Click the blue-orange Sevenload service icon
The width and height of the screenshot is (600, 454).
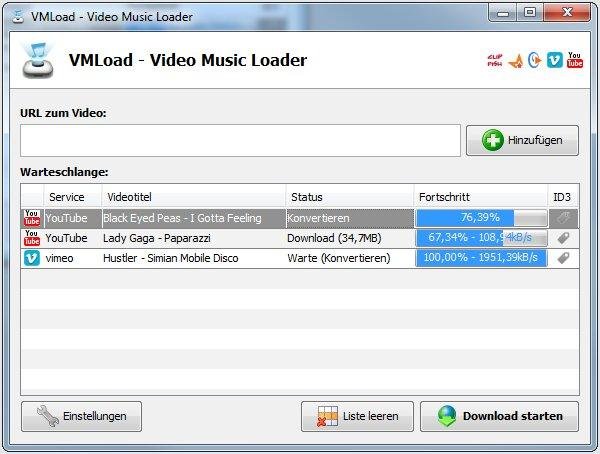tap(534, 60)
